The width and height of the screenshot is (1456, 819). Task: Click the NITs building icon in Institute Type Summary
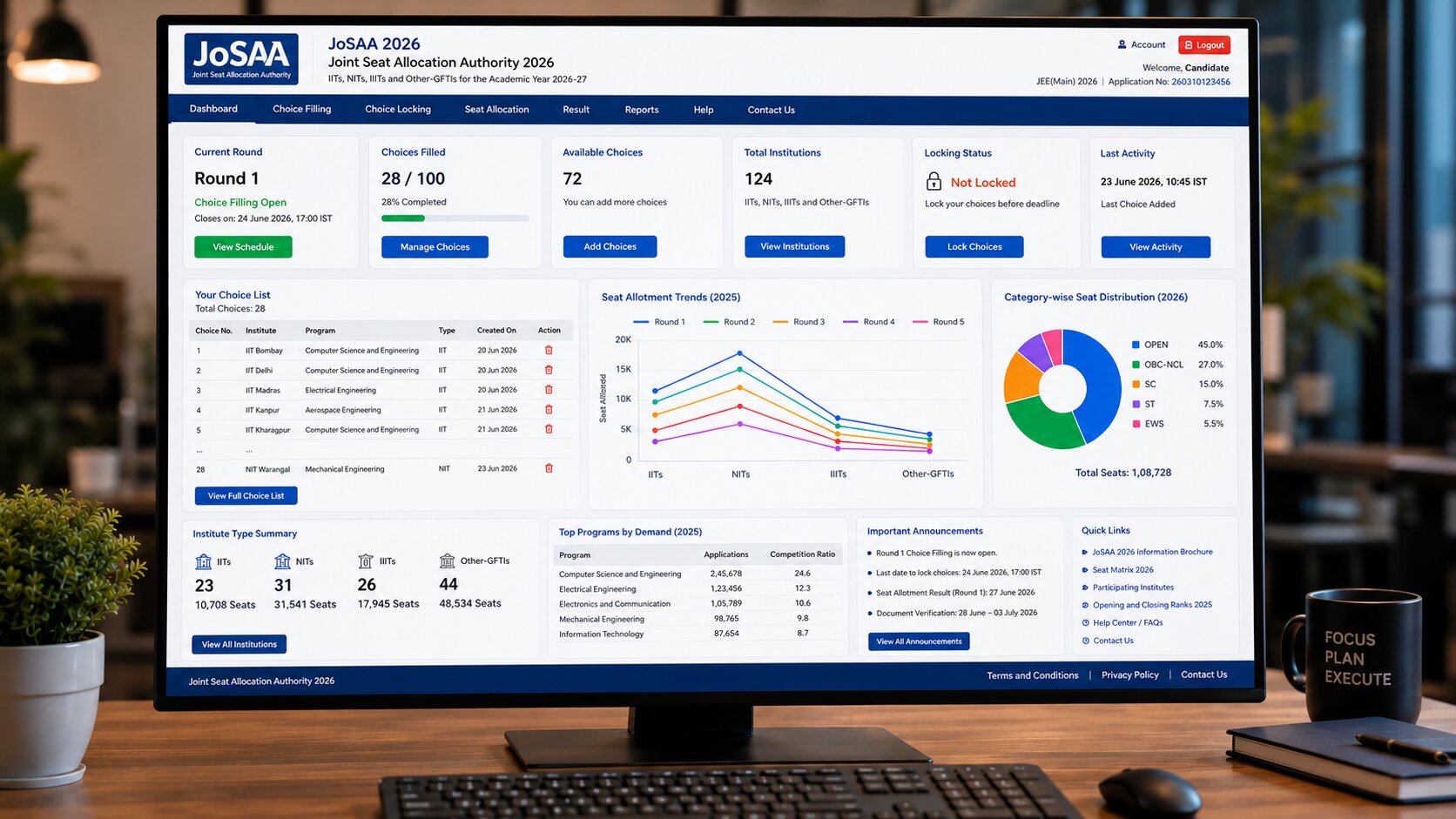click(x=282, y=561)
